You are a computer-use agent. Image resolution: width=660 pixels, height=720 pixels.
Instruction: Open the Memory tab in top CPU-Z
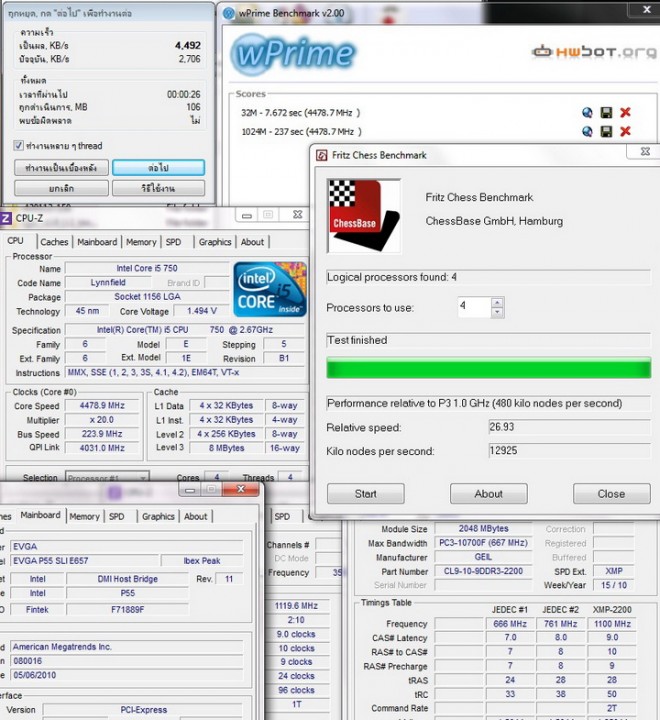141,242
